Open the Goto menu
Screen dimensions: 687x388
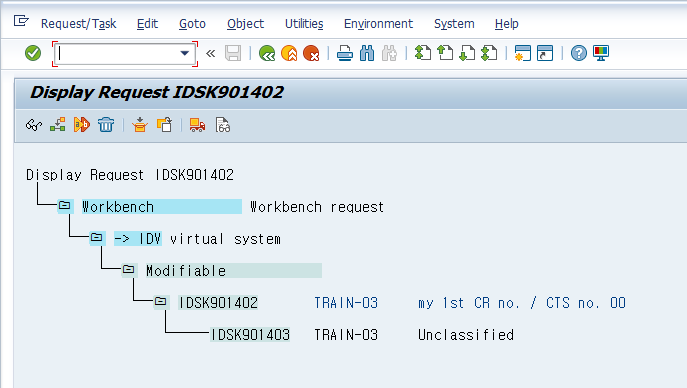click(192, 24)
